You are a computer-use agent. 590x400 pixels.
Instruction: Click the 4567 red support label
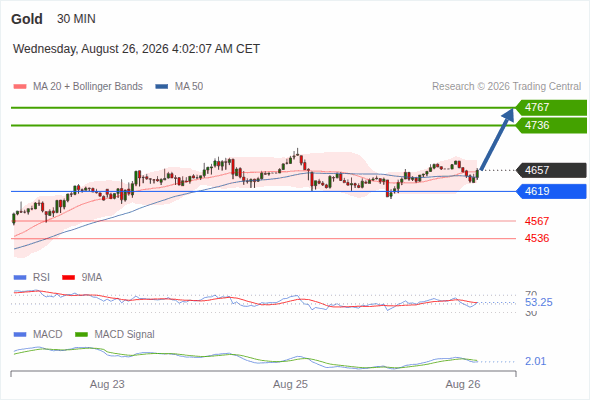[537, 221]
